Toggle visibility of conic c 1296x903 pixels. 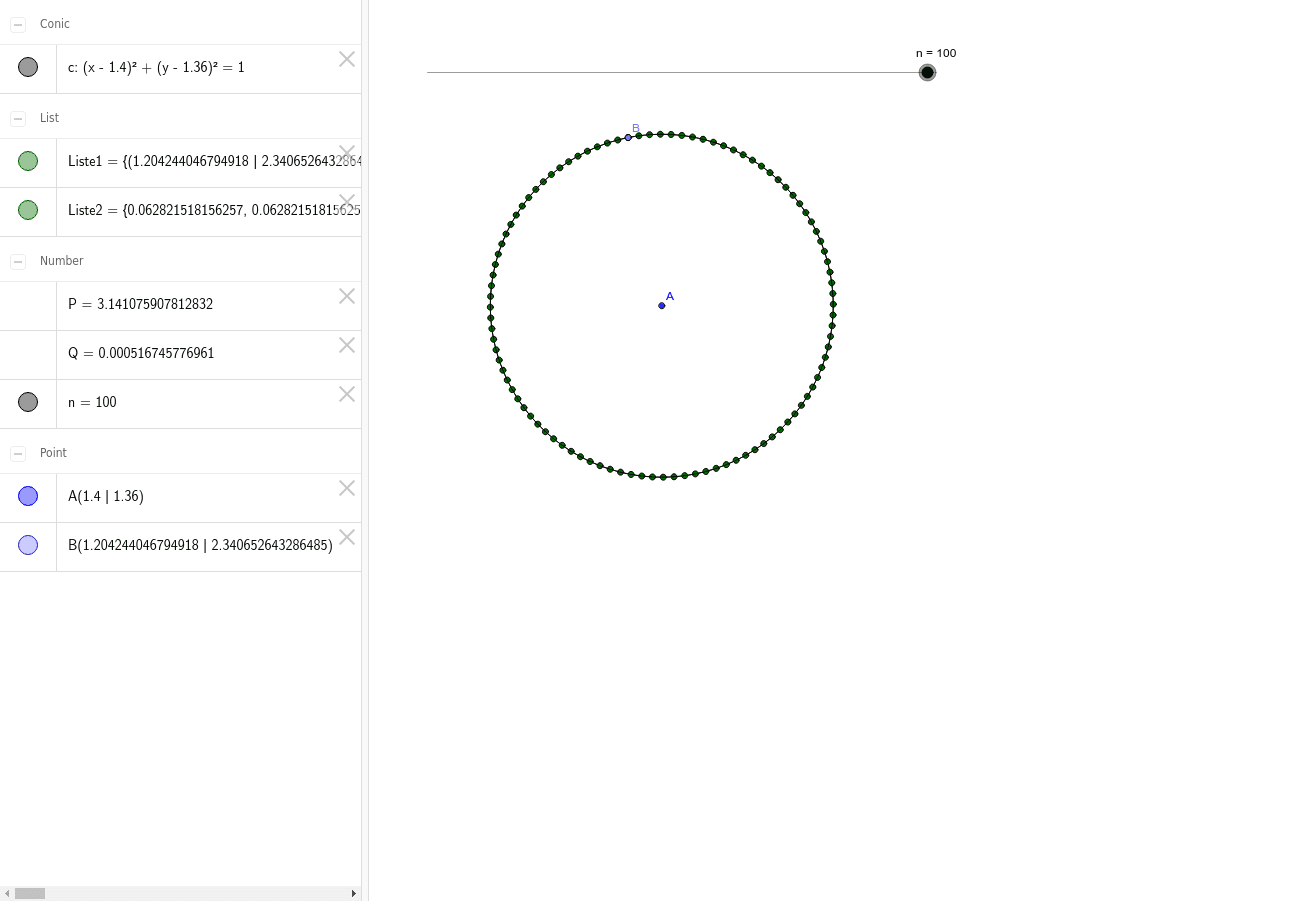[x=28, y=67]
